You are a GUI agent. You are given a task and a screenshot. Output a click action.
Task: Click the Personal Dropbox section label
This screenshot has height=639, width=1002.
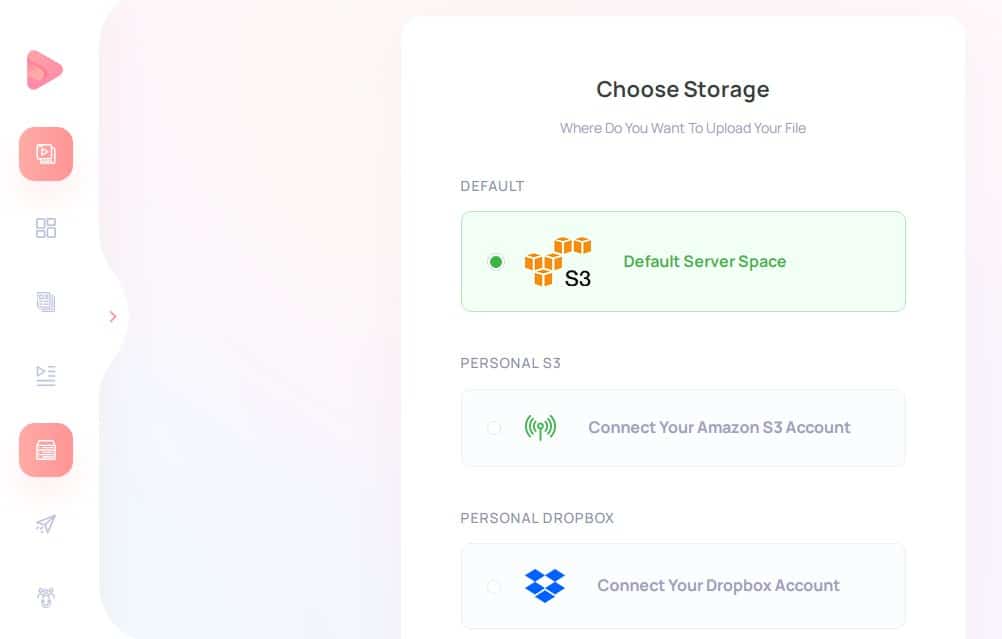537,518
